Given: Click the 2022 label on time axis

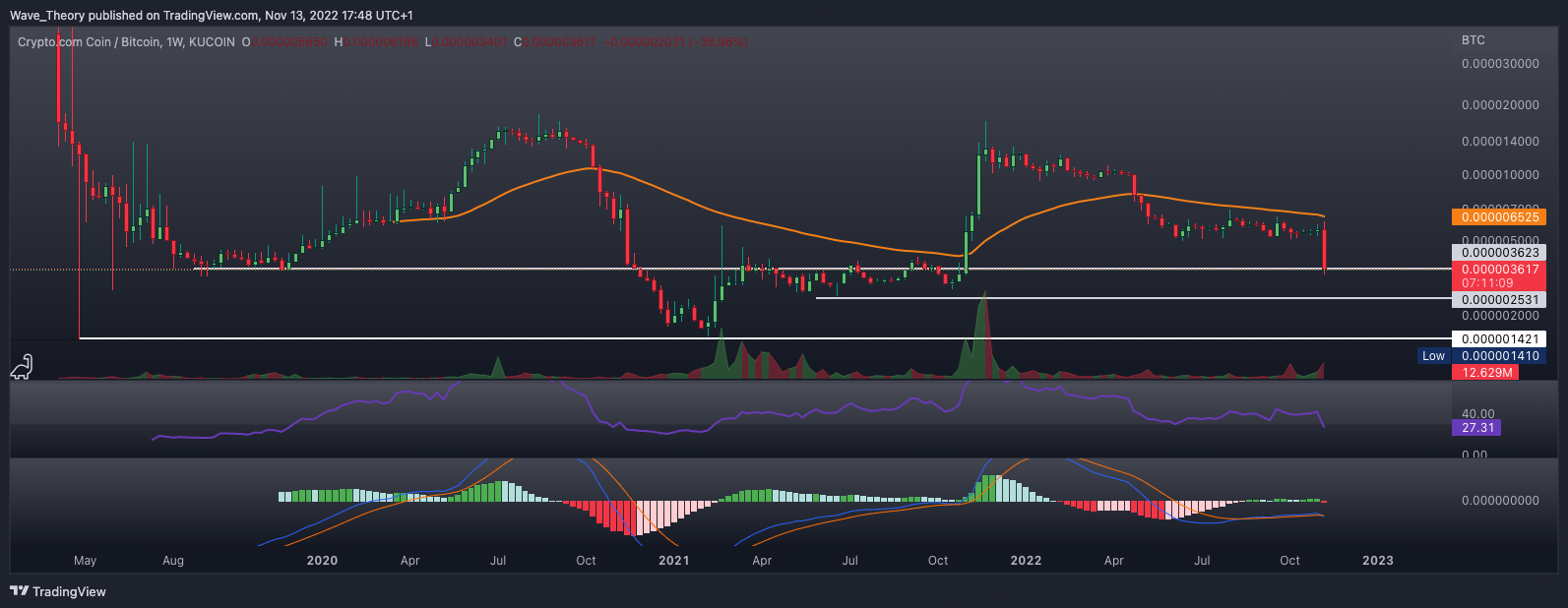Looking at the screenshot, I should pos(1026,561).
